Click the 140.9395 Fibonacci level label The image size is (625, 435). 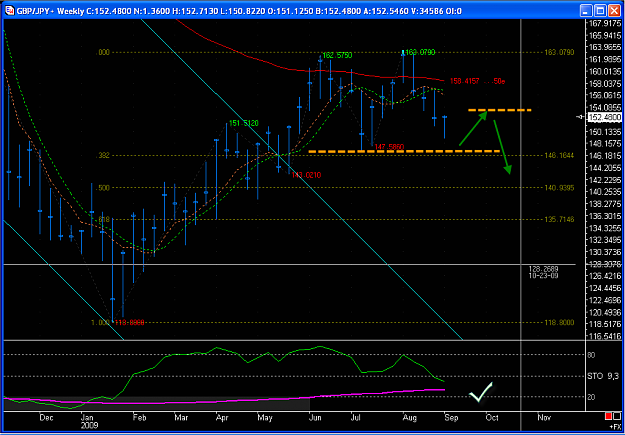[559, 187]
